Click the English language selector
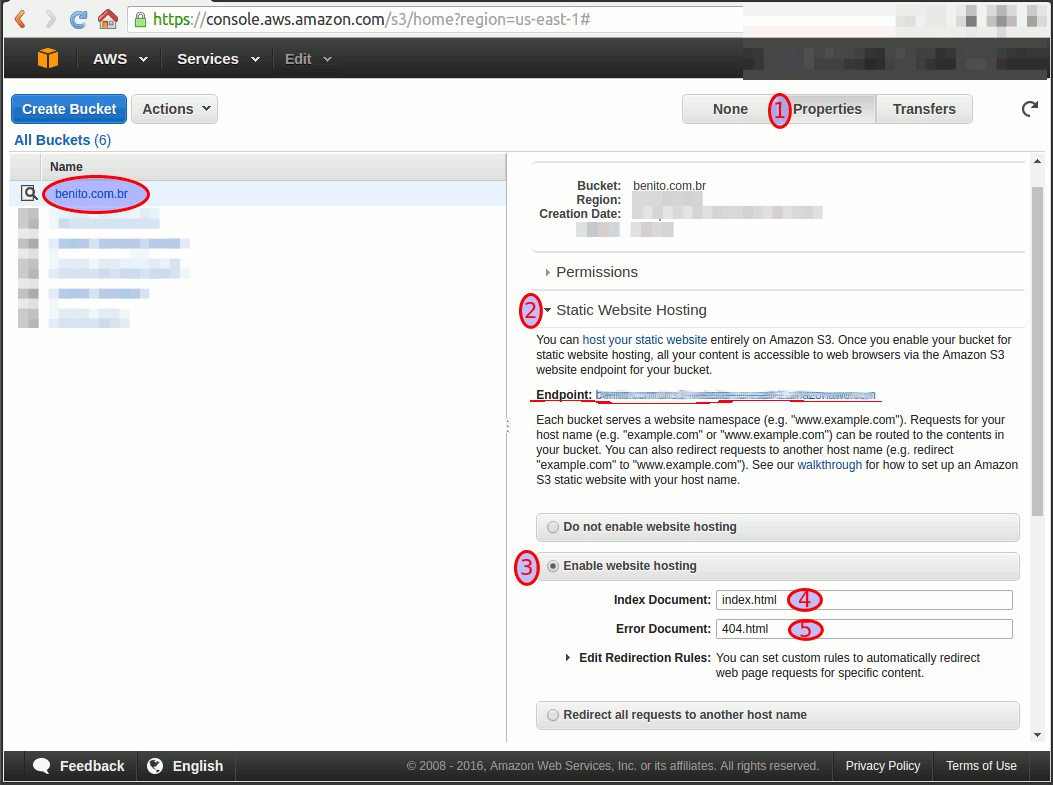1053x785 pixels. tap(186, 766)
